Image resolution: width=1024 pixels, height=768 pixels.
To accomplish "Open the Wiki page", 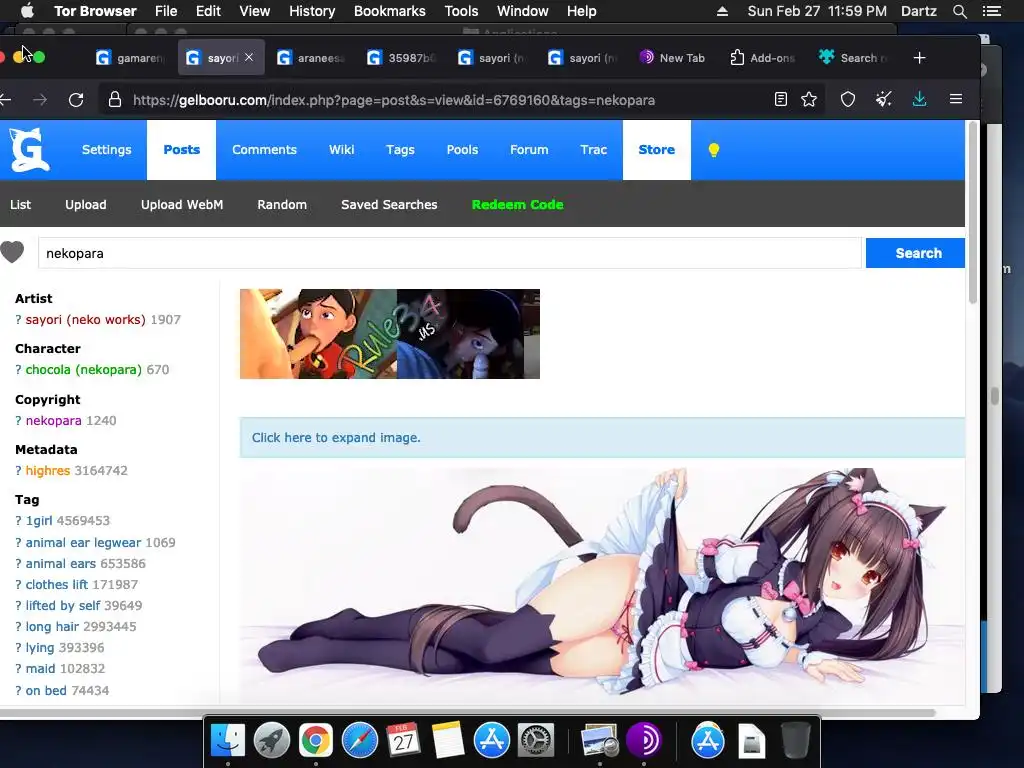I will pyautogui.click(x=342, y=150).
